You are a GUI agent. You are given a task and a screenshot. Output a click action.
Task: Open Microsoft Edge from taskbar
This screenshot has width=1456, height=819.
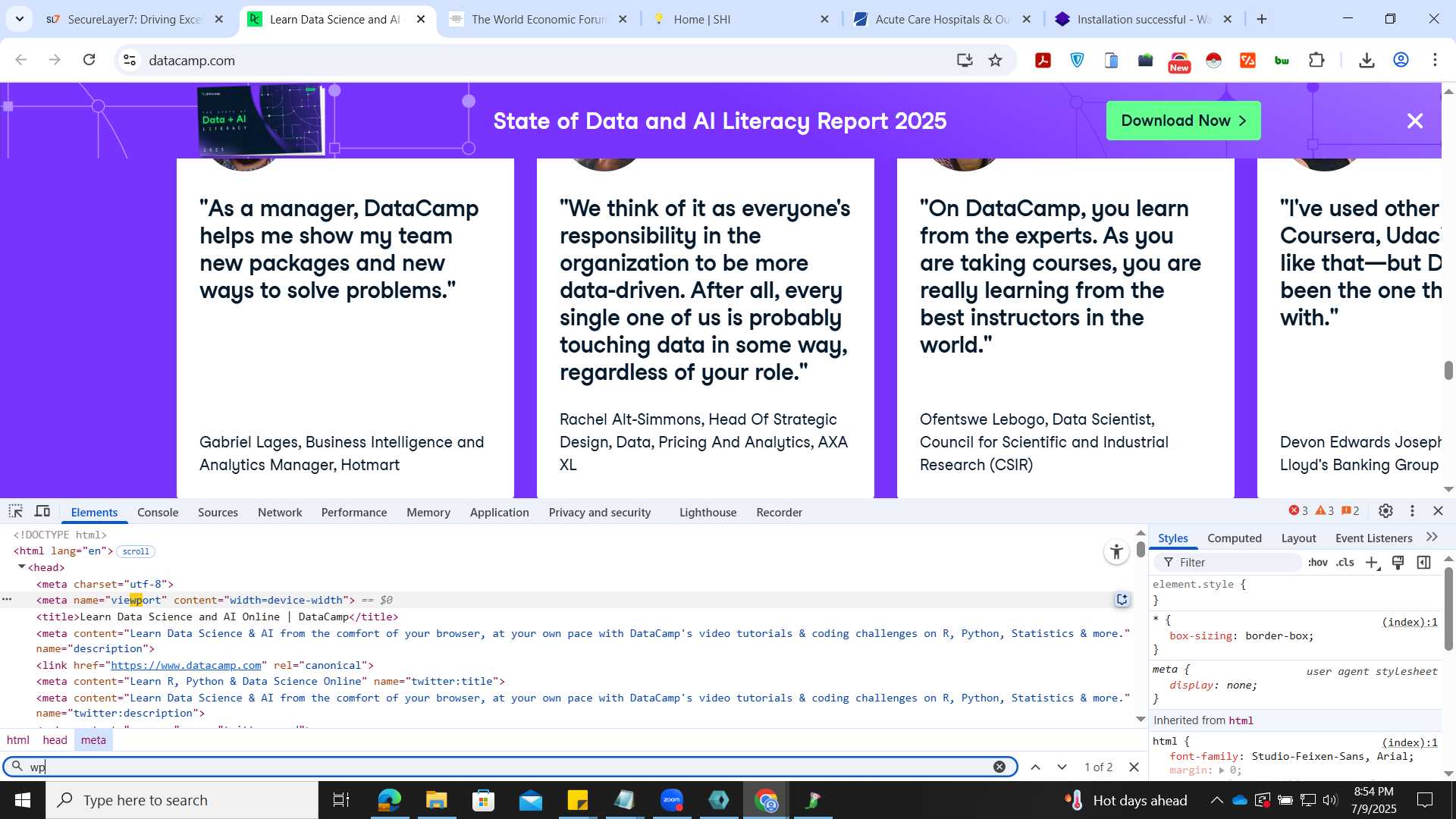[389, 800]
